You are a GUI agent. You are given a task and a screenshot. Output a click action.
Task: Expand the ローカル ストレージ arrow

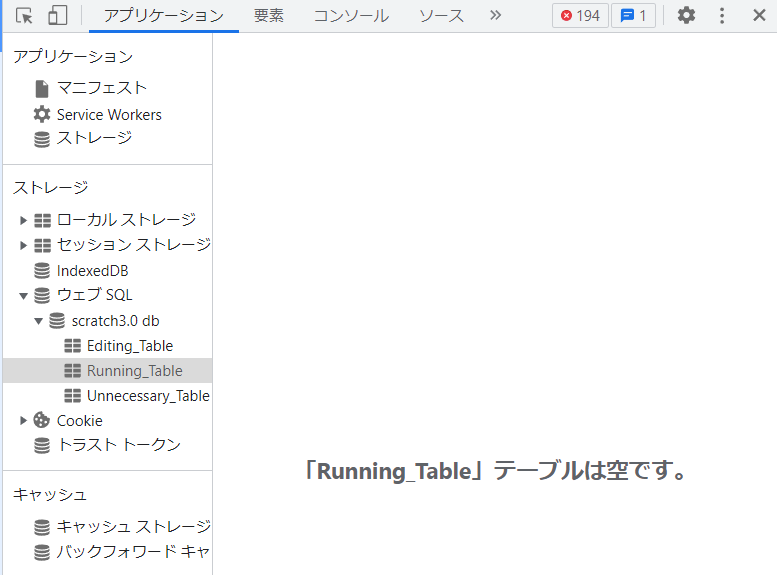[x=23, y=220]
